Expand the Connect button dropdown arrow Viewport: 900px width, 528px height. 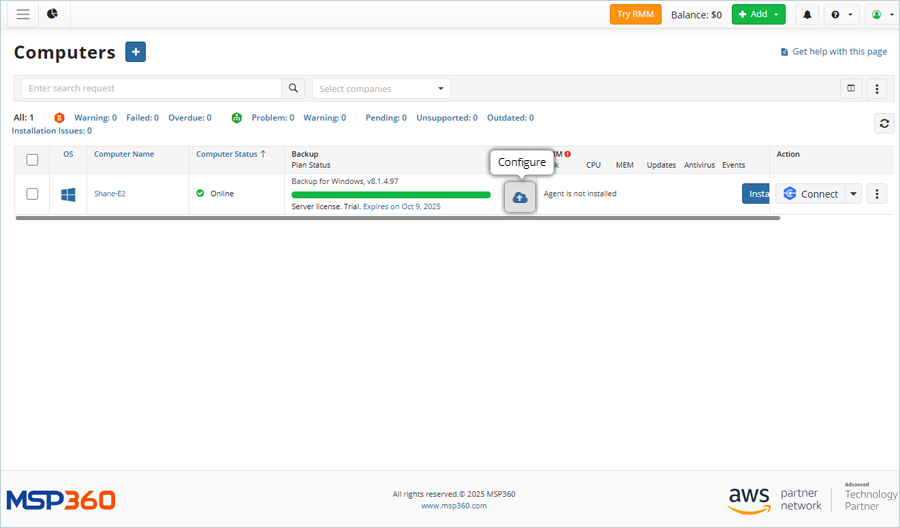[853, 194]
